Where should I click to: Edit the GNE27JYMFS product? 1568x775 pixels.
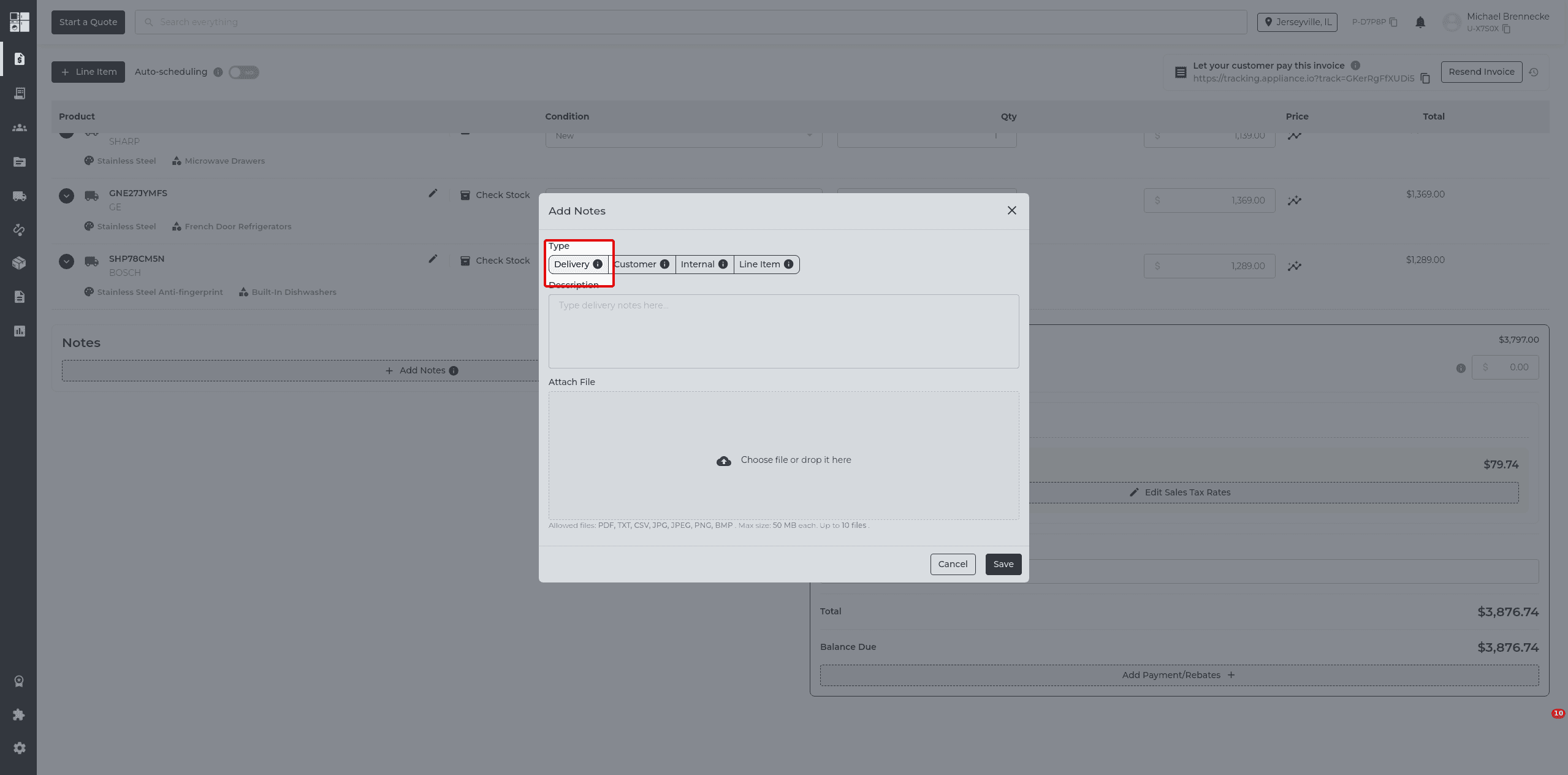433,193
